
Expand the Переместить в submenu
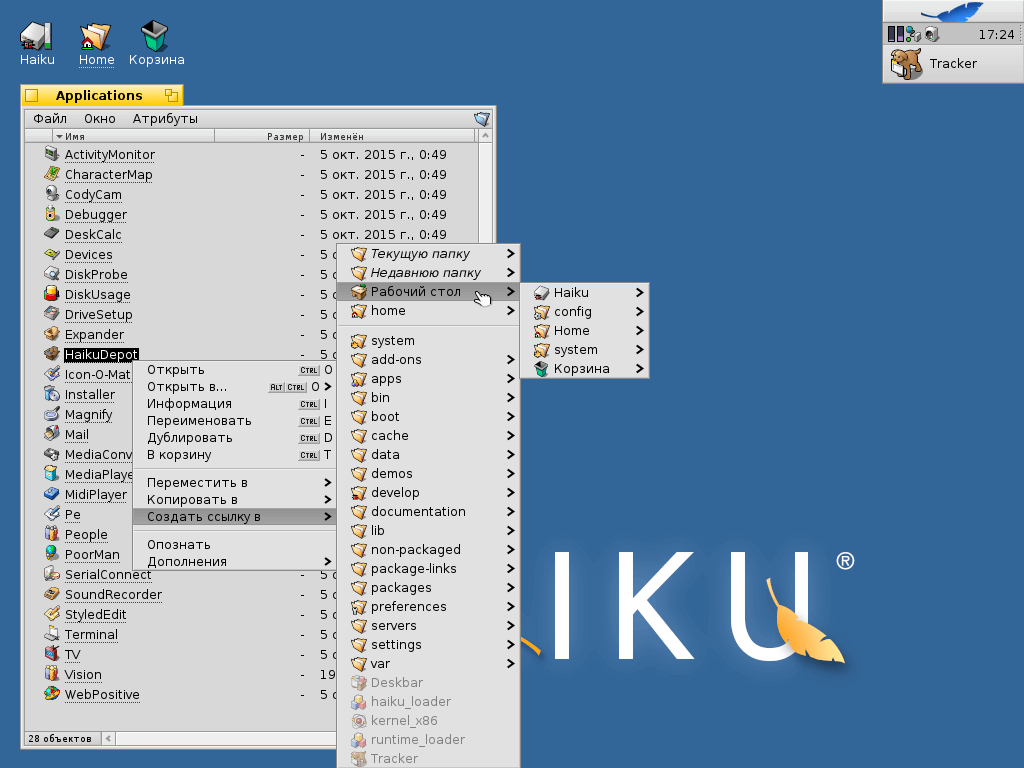[234, 483]
